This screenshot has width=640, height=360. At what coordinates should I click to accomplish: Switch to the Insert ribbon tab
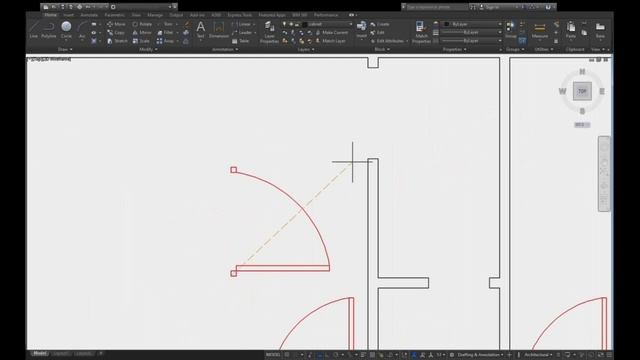(x=69, y=15)
